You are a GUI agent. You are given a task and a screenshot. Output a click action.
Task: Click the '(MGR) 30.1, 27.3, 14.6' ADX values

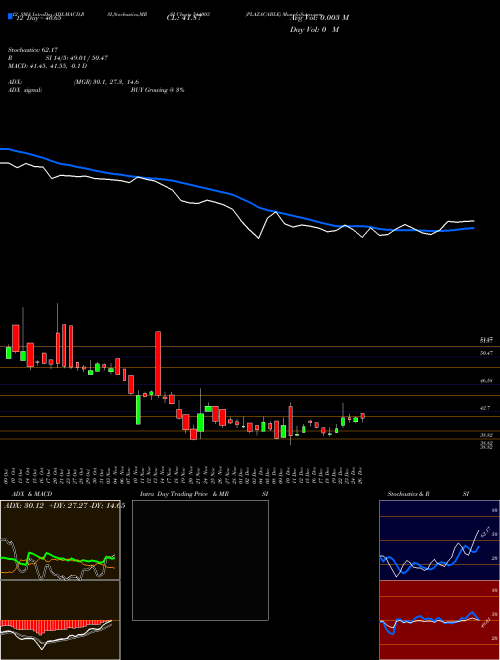106,82
